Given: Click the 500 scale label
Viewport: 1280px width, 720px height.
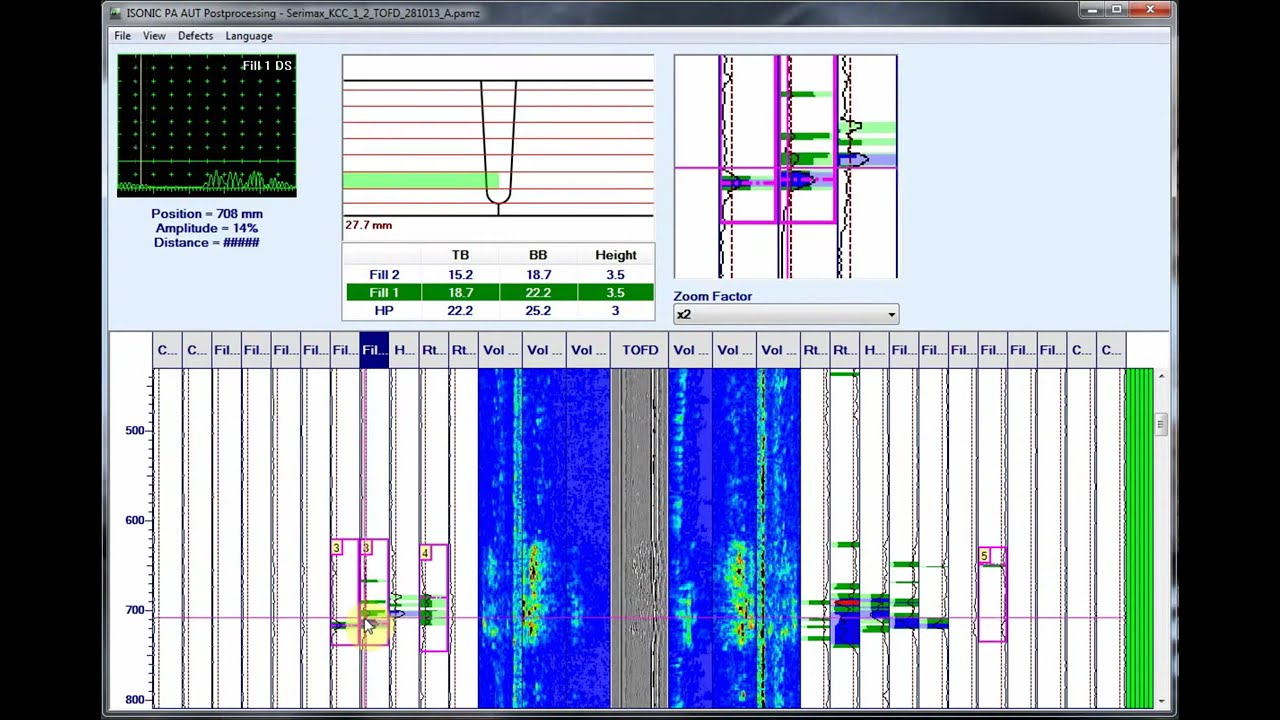Looking at the screenshot, I should pos(135,430).
